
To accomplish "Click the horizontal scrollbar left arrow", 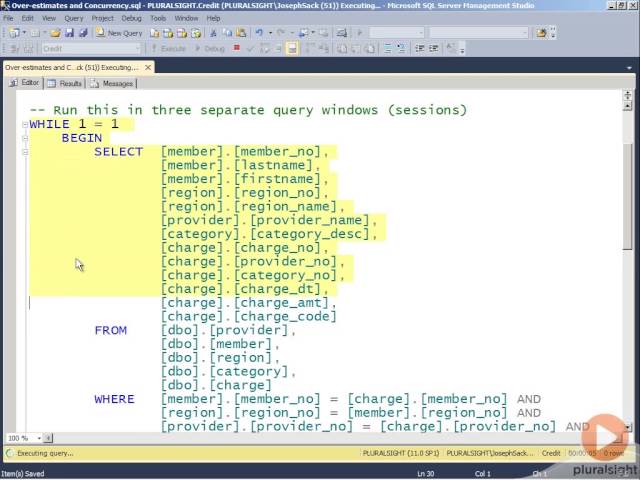I will coord(48,438).
